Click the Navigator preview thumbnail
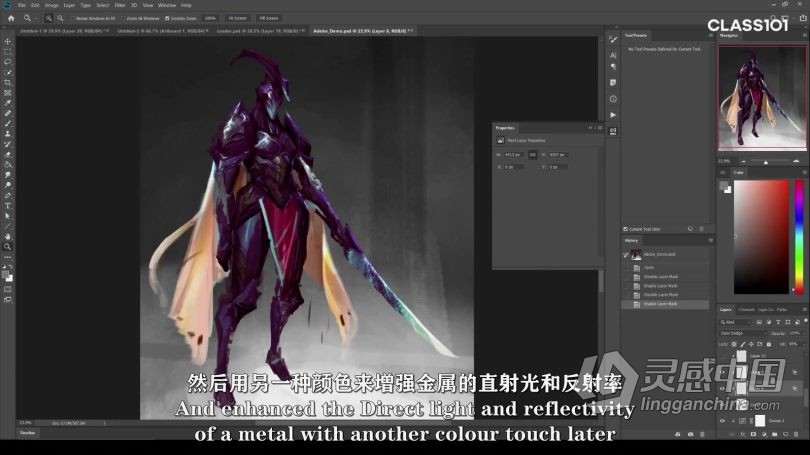This screenshot has width=810, height=455. point(762,99)
